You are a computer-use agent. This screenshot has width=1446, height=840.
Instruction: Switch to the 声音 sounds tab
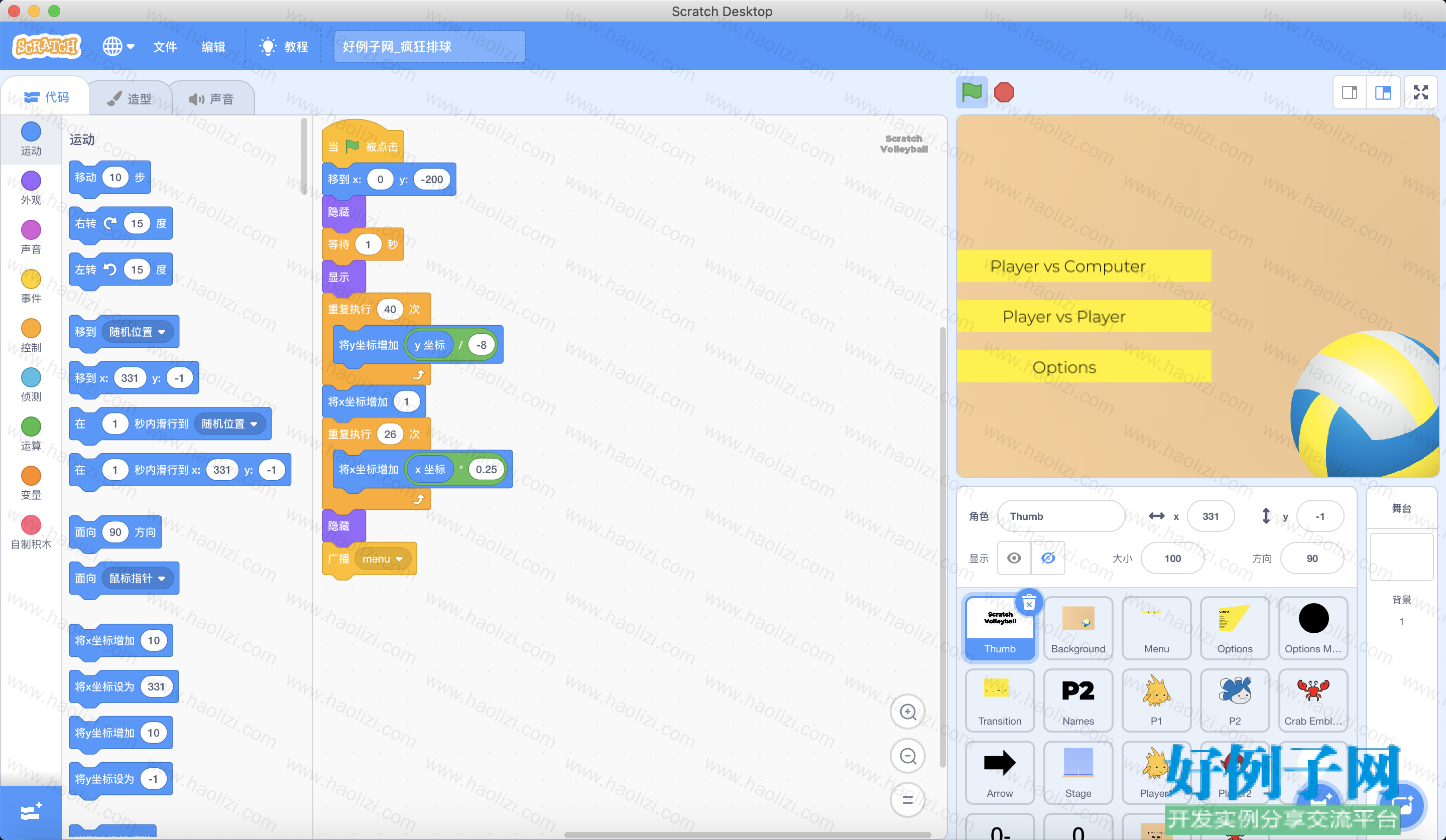[x=212, y=99]
